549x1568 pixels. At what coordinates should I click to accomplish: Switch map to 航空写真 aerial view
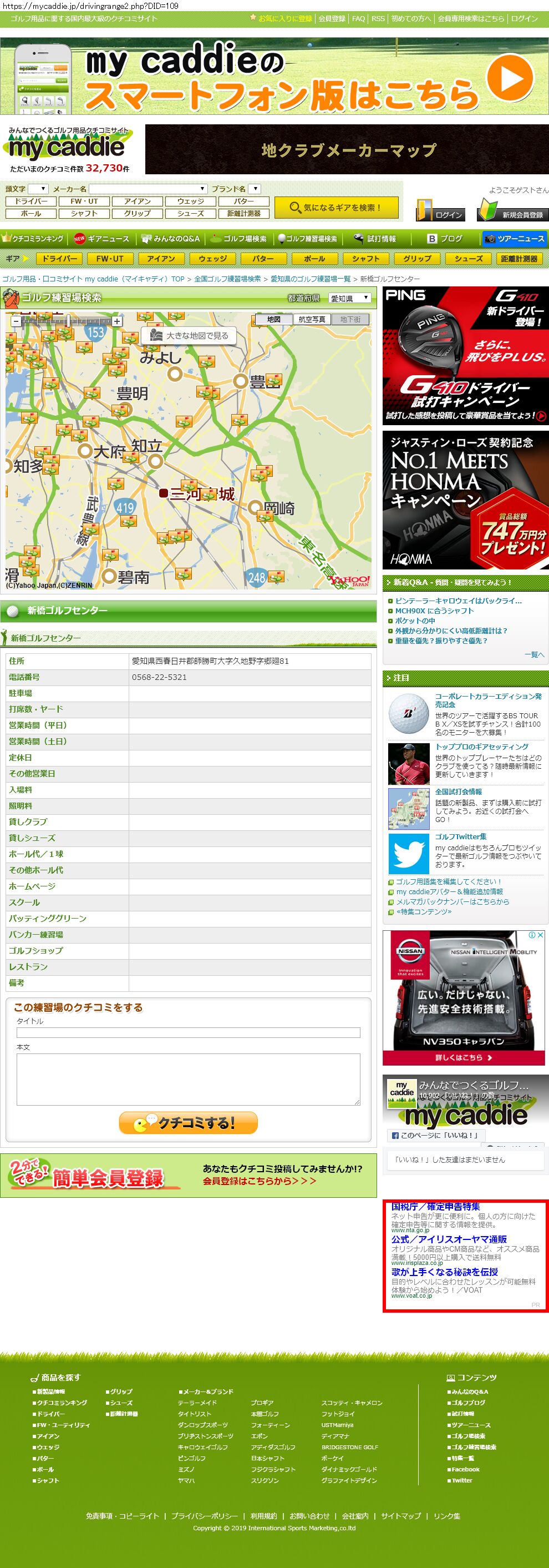312,320
